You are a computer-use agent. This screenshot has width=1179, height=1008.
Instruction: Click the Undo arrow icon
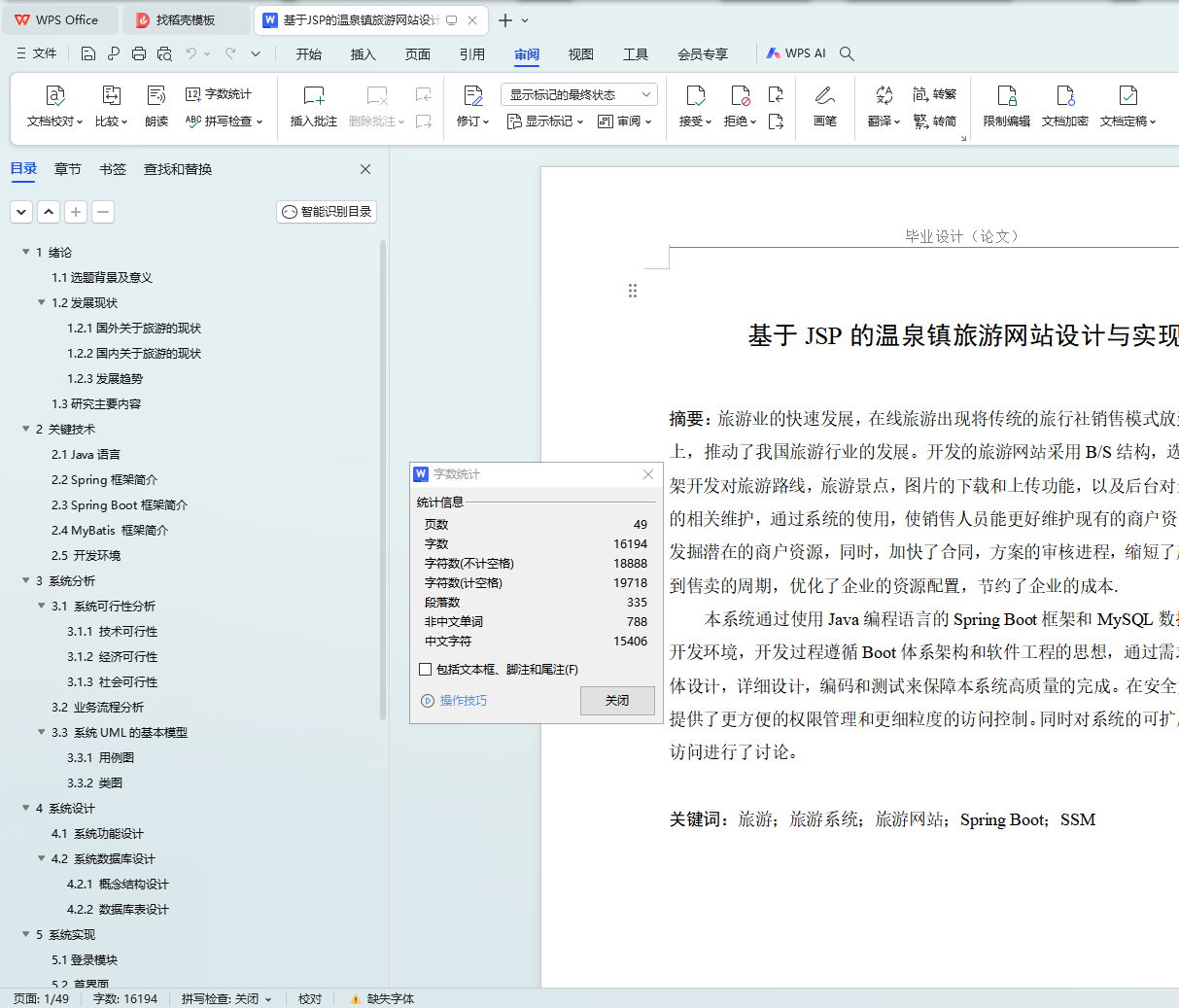191,53
